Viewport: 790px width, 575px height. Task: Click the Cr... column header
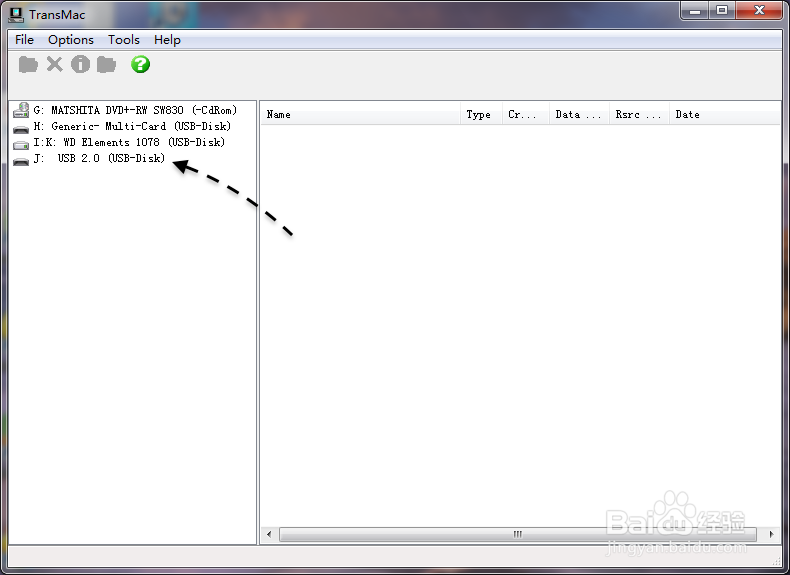(x=525, y=115)
